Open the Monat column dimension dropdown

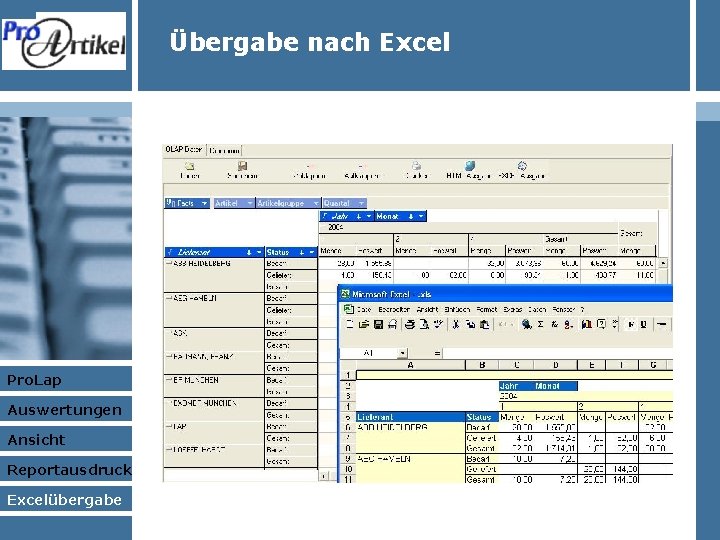click(421, 216)
